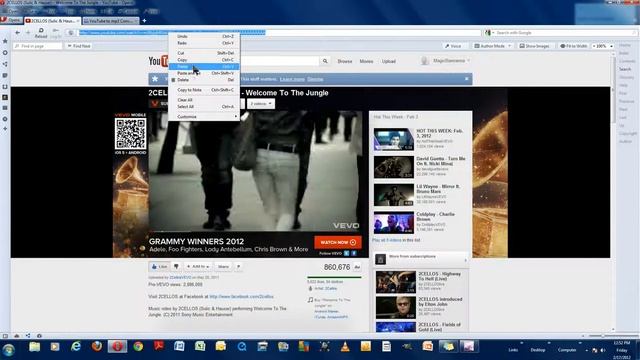Open the Add to dropdown below the video
This screenshot has height=360, width=640.
click(x=198, y=267)
